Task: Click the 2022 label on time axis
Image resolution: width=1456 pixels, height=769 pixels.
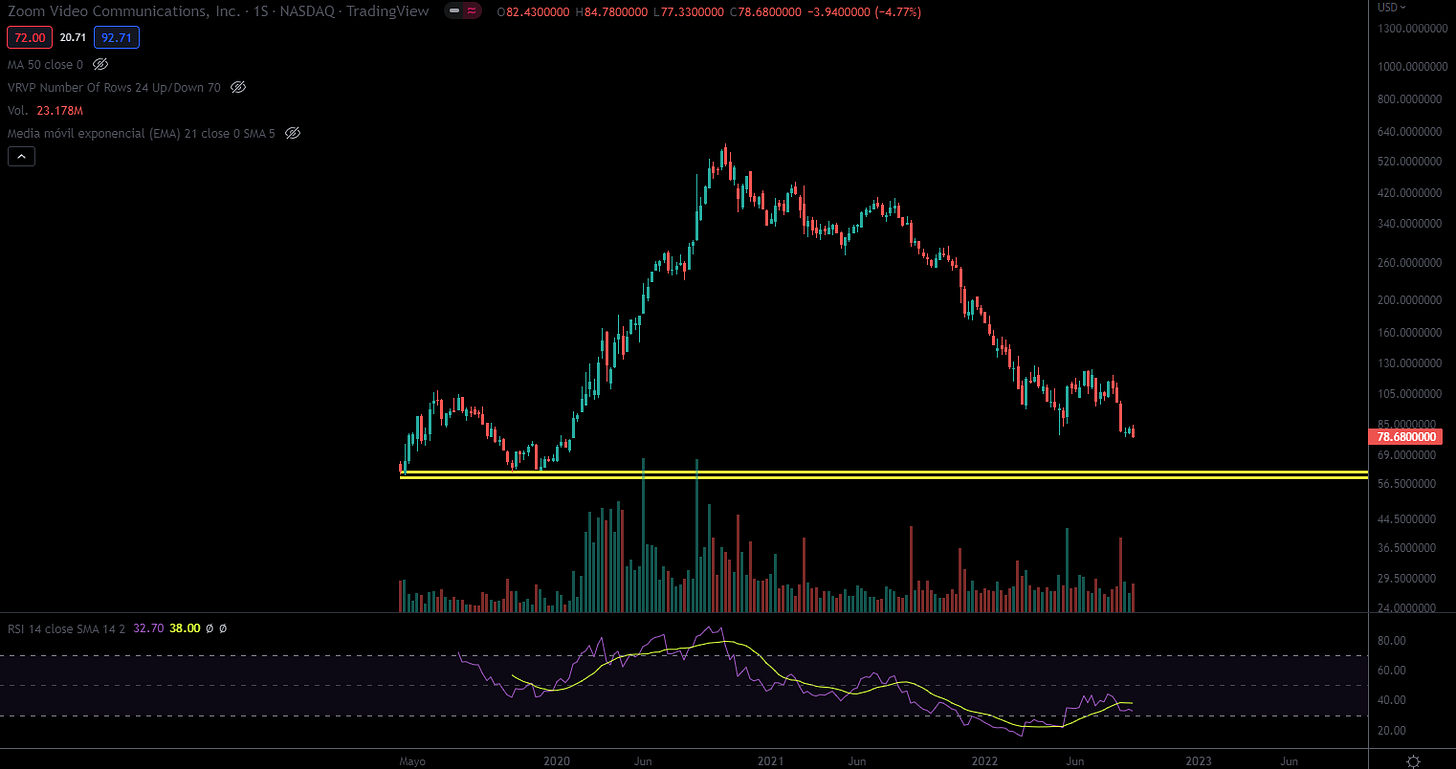Action: click(x=986, y=761)
